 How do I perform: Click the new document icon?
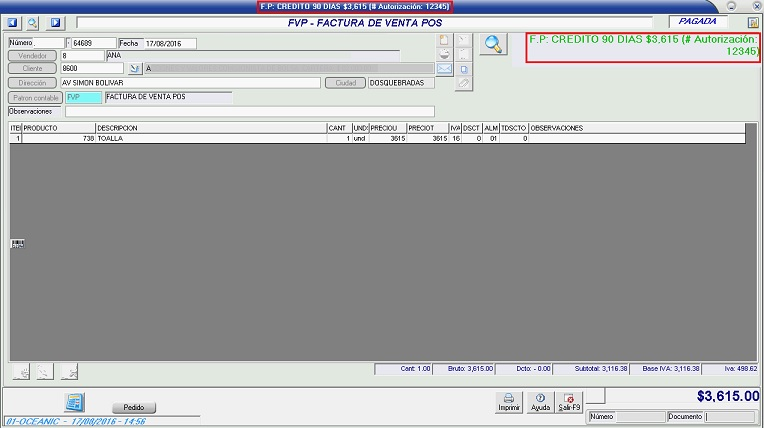coord(445,41)
